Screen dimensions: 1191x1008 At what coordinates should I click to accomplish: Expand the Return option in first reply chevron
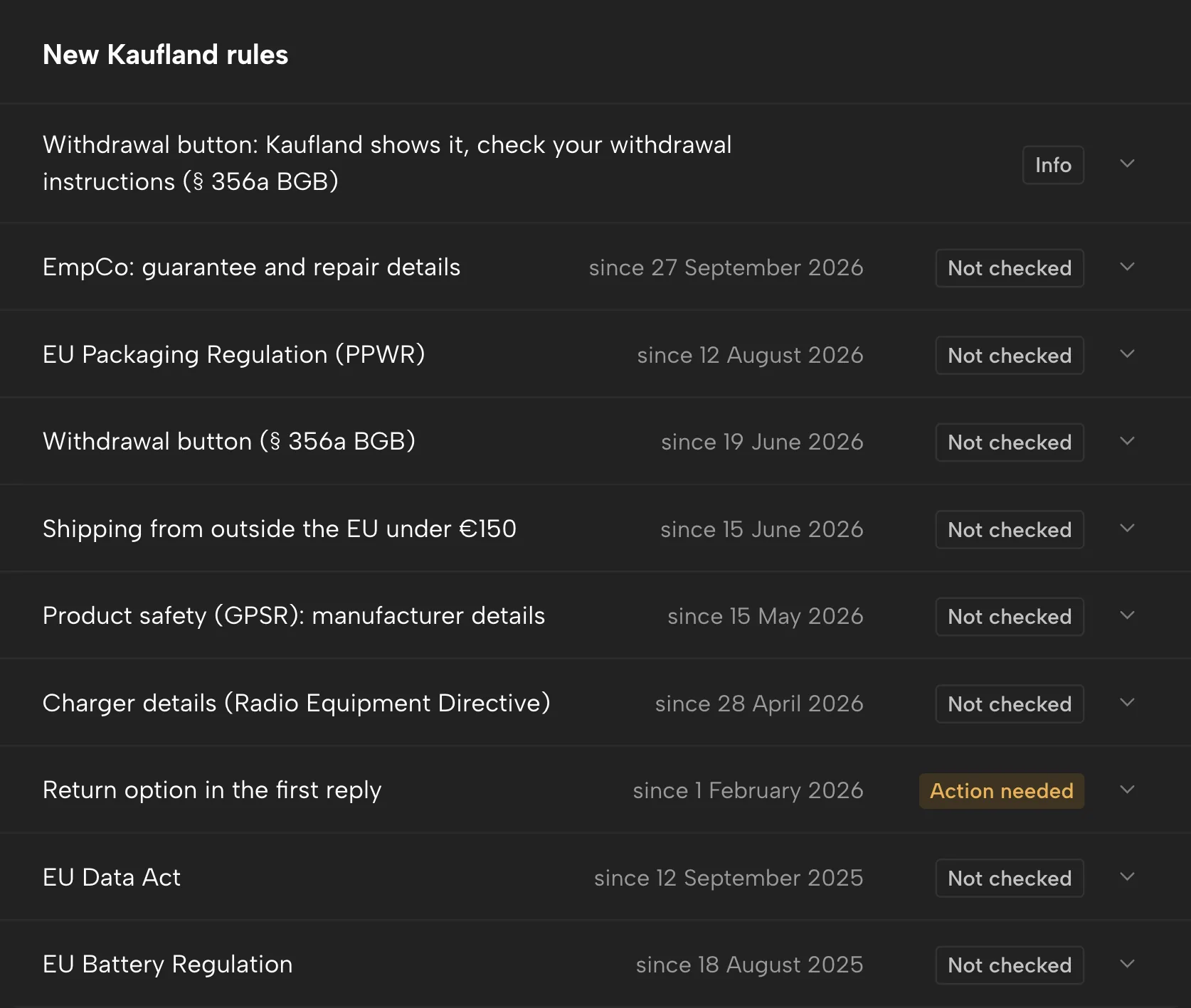(x=1127, y=790)
